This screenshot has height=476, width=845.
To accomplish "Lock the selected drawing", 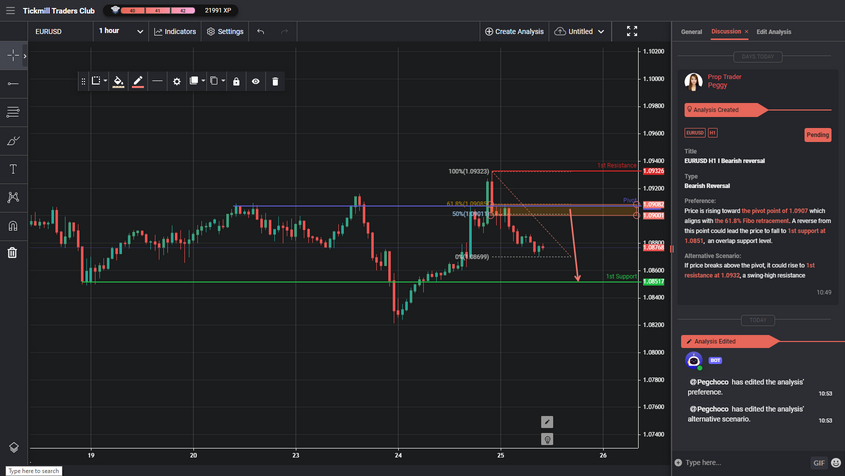I will click(x=236, y=81).
